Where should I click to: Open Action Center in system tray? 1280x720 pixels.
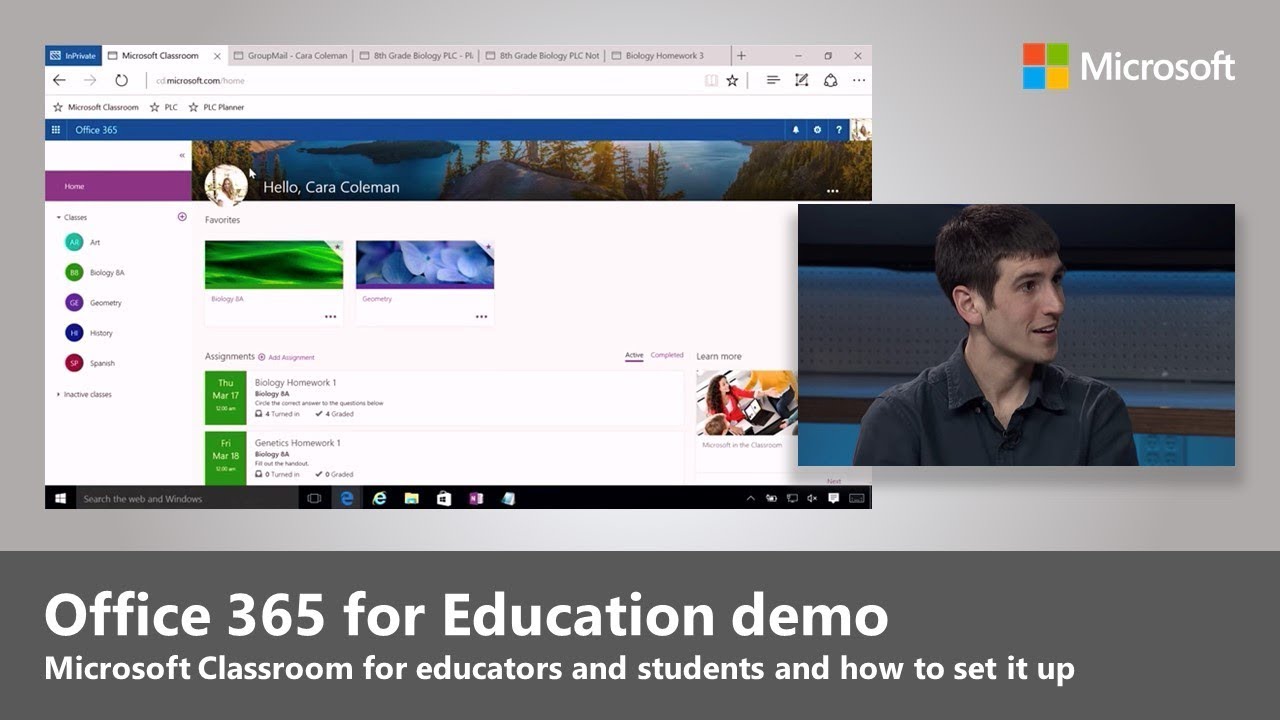pyautogui.click(x=833, y=498)
